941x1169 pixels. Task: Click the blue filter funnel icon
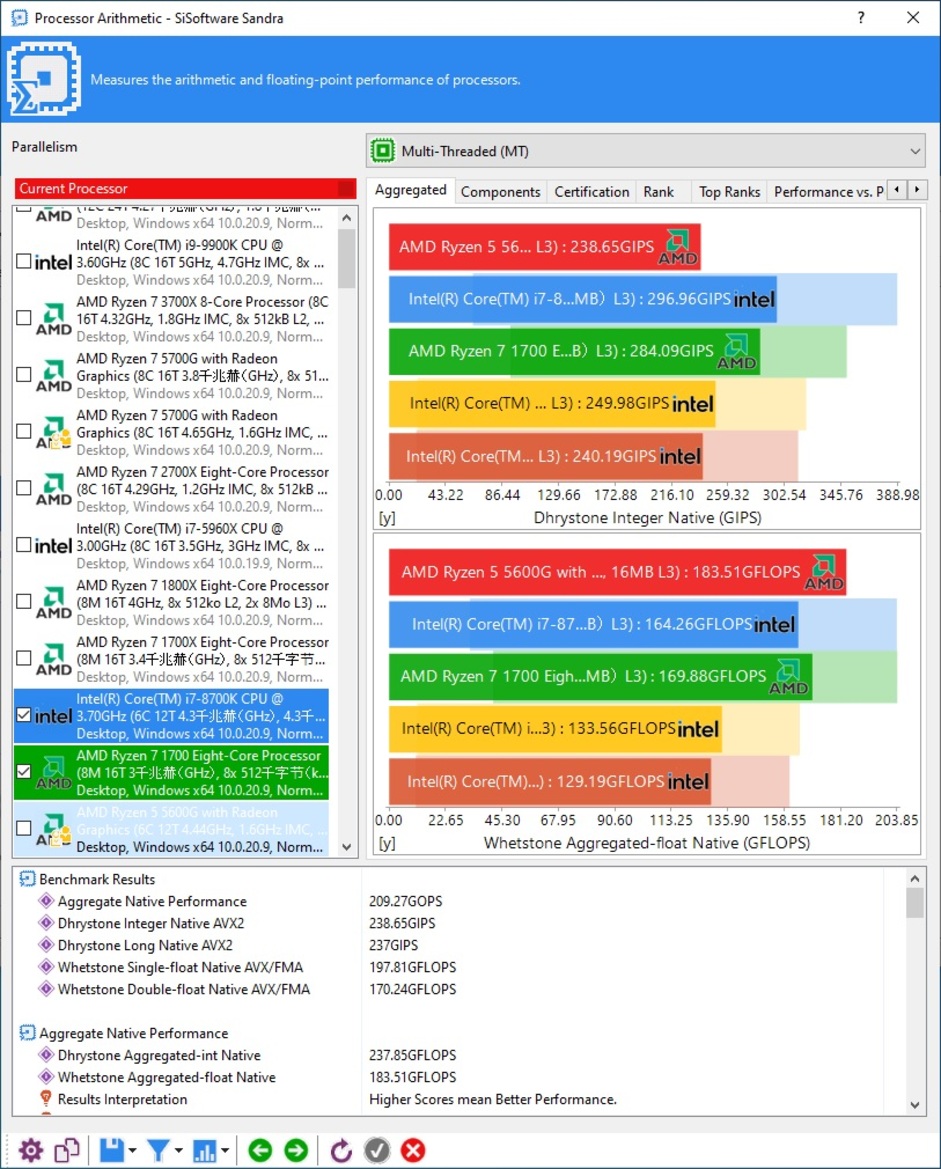(158, 1150)
